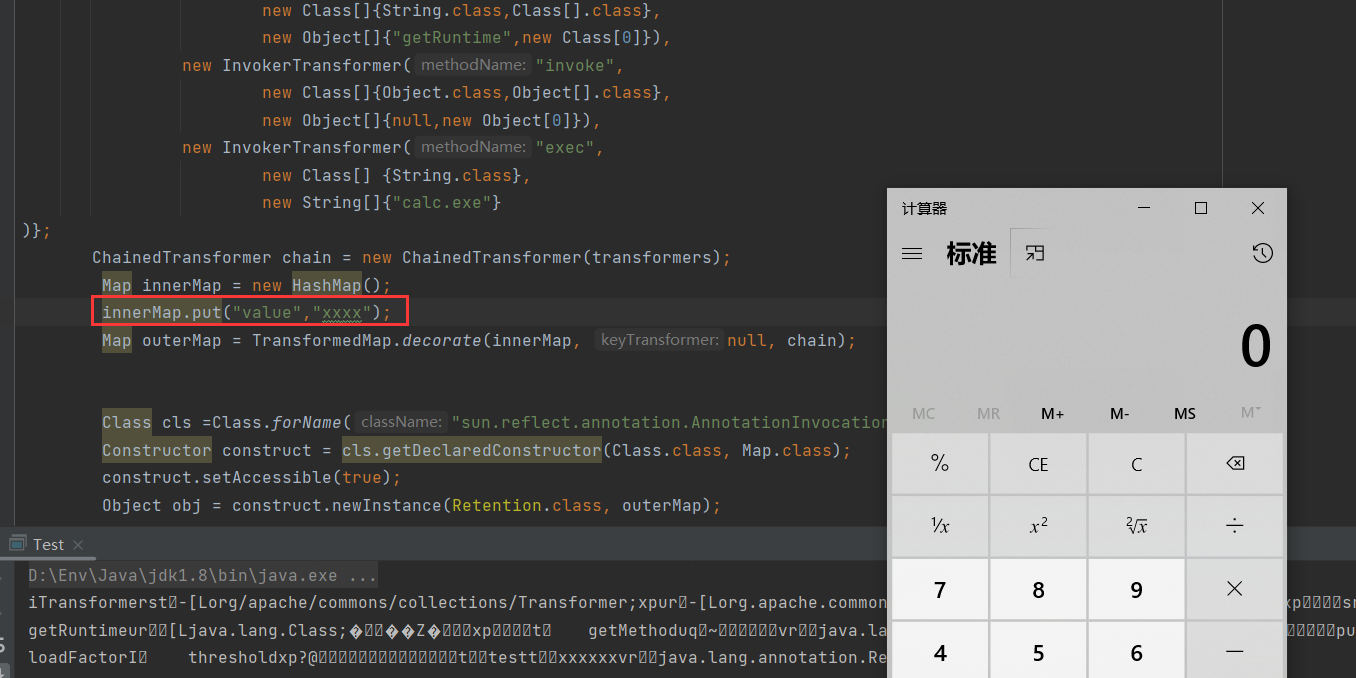Click the className: parameter hint
The height and width of the screenshot is (678, 1356).
(402, 423)
